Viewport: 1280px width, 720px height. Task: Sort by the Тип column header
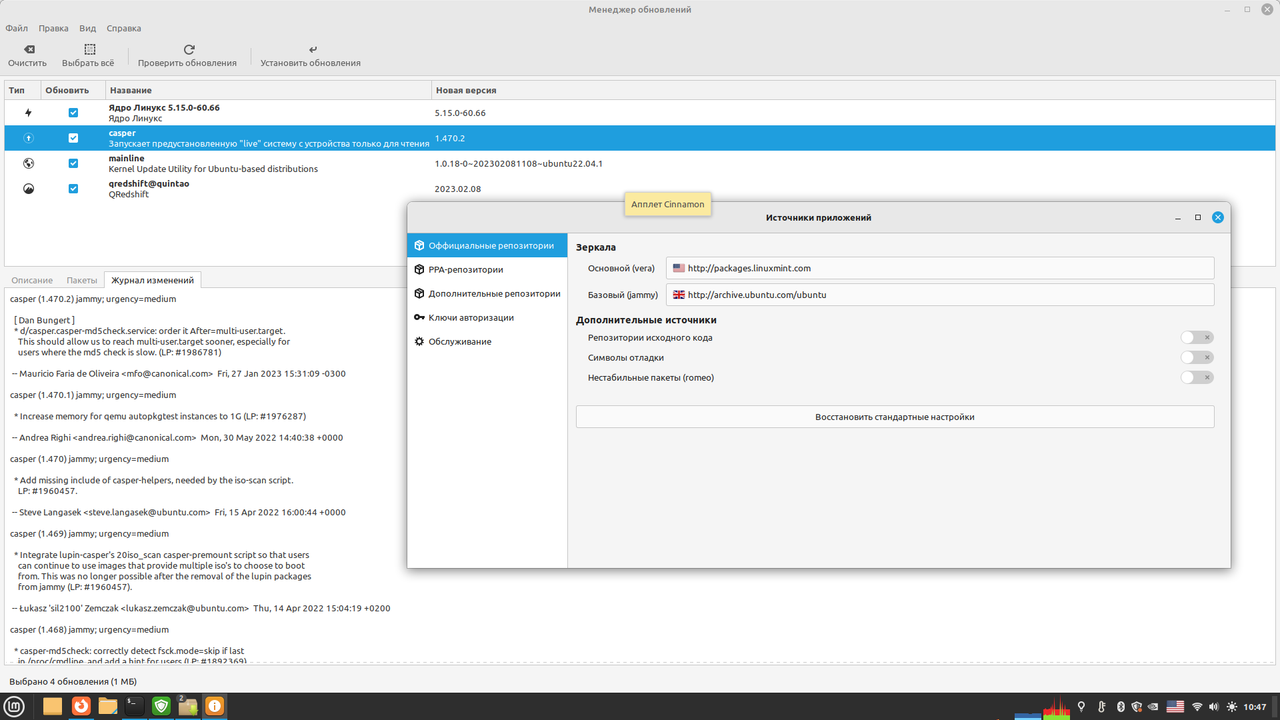(x=22, y=90)
